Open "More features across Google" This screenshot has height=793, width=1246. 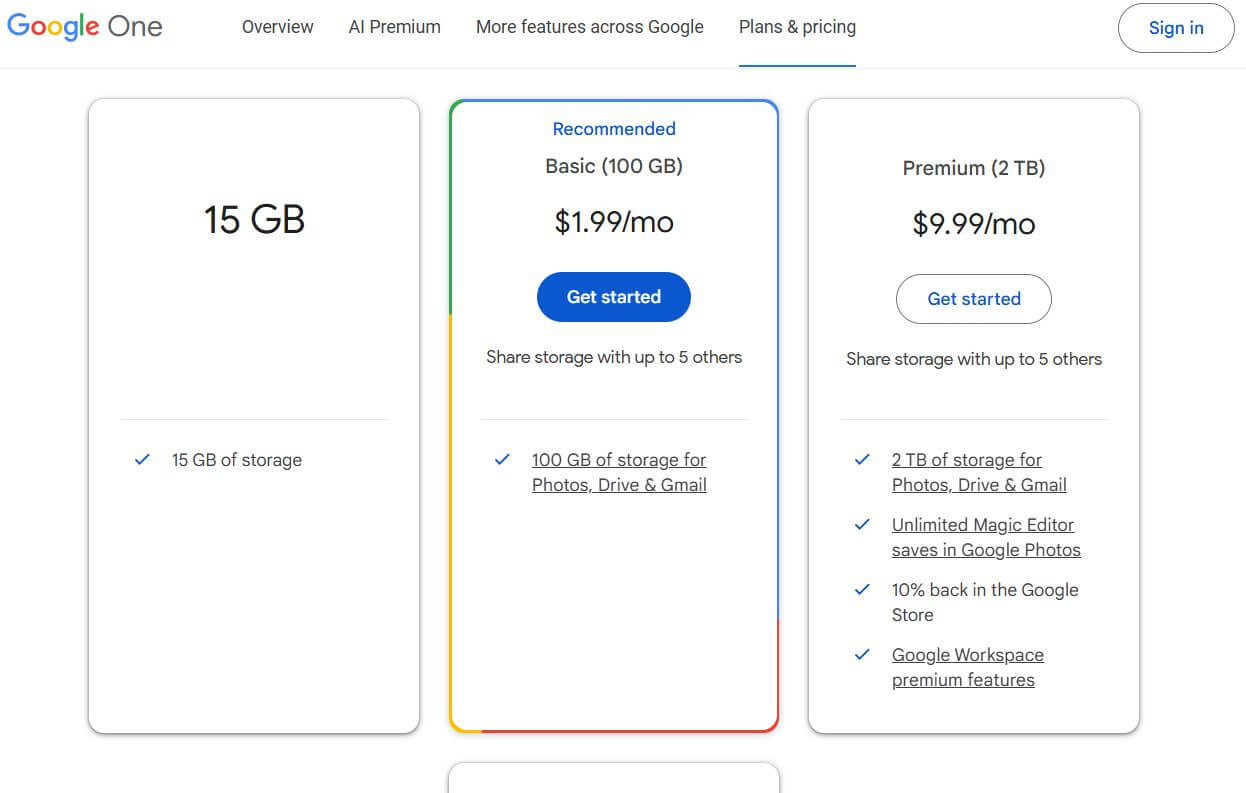(589, 27)
